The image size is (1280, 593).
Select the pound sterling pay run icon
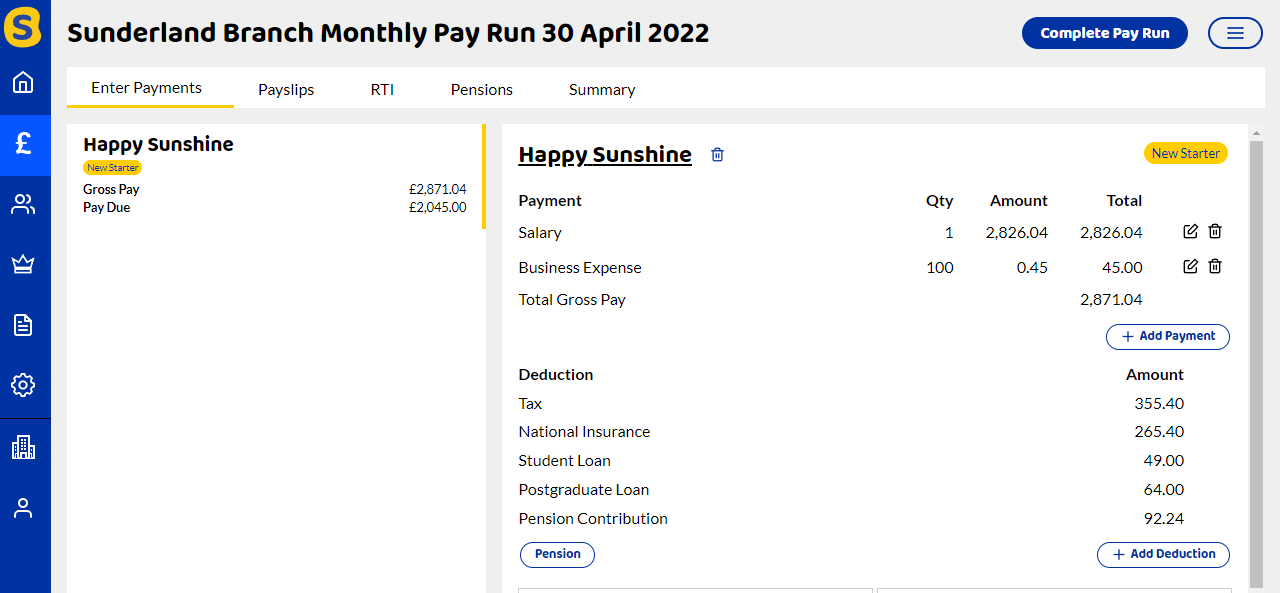[23, 145]
